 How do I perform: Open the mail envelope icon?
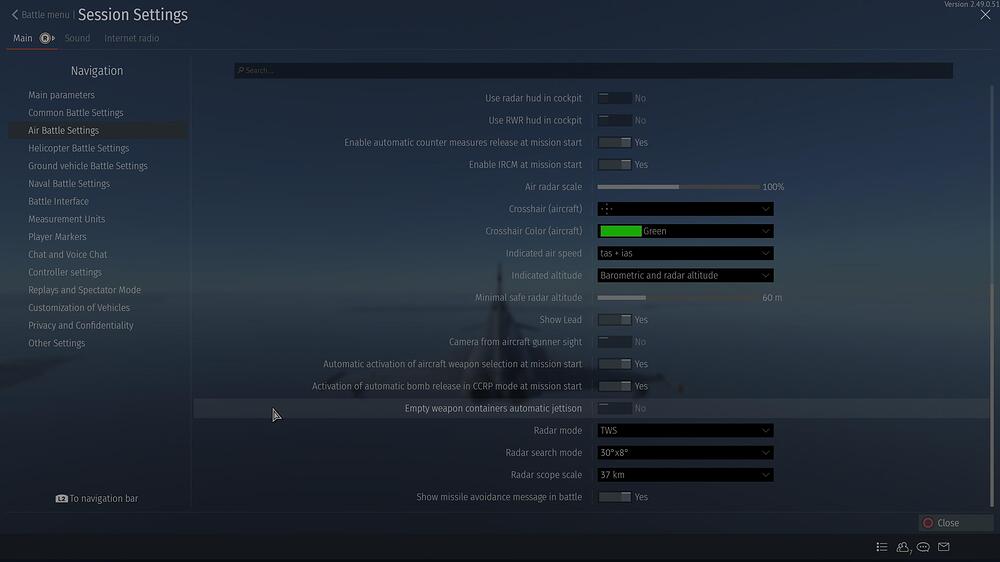(943, 547)
